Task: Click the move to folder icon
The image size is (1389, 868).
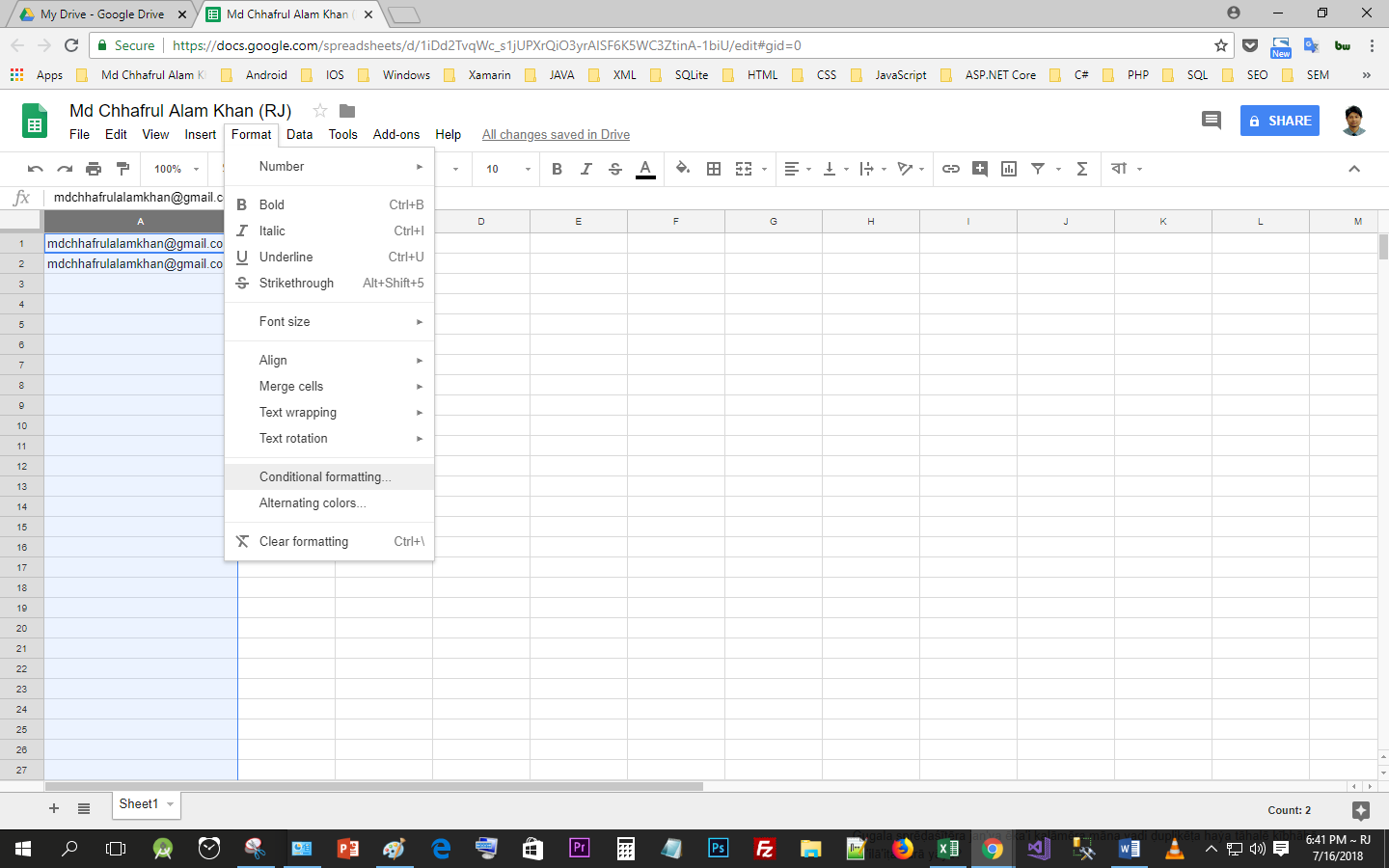Action: [347, 111]
